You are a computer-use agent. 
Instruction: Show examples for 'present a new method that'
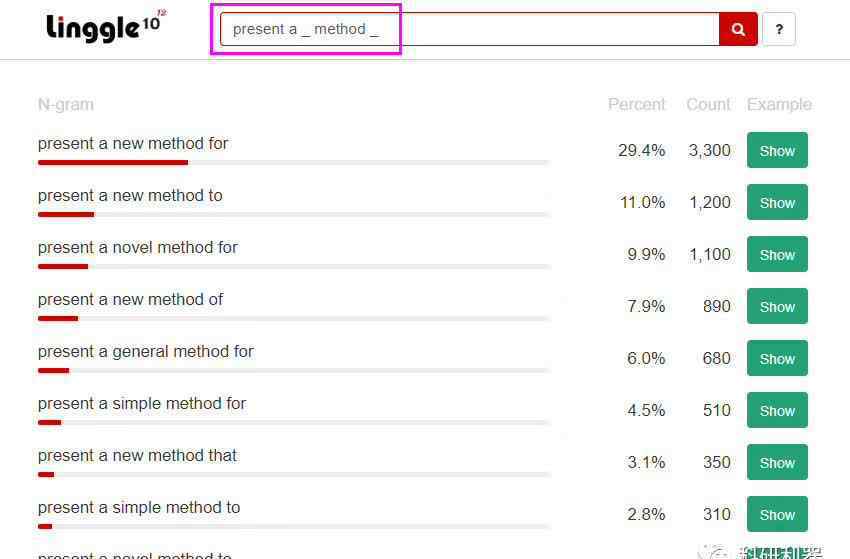click(777, 462)
